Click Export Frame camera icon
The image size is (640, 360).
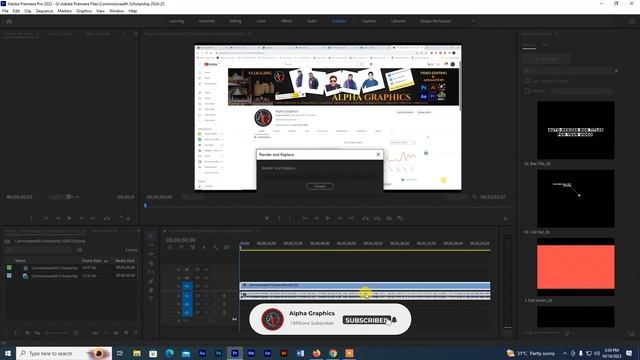click(x=389, y=218)
